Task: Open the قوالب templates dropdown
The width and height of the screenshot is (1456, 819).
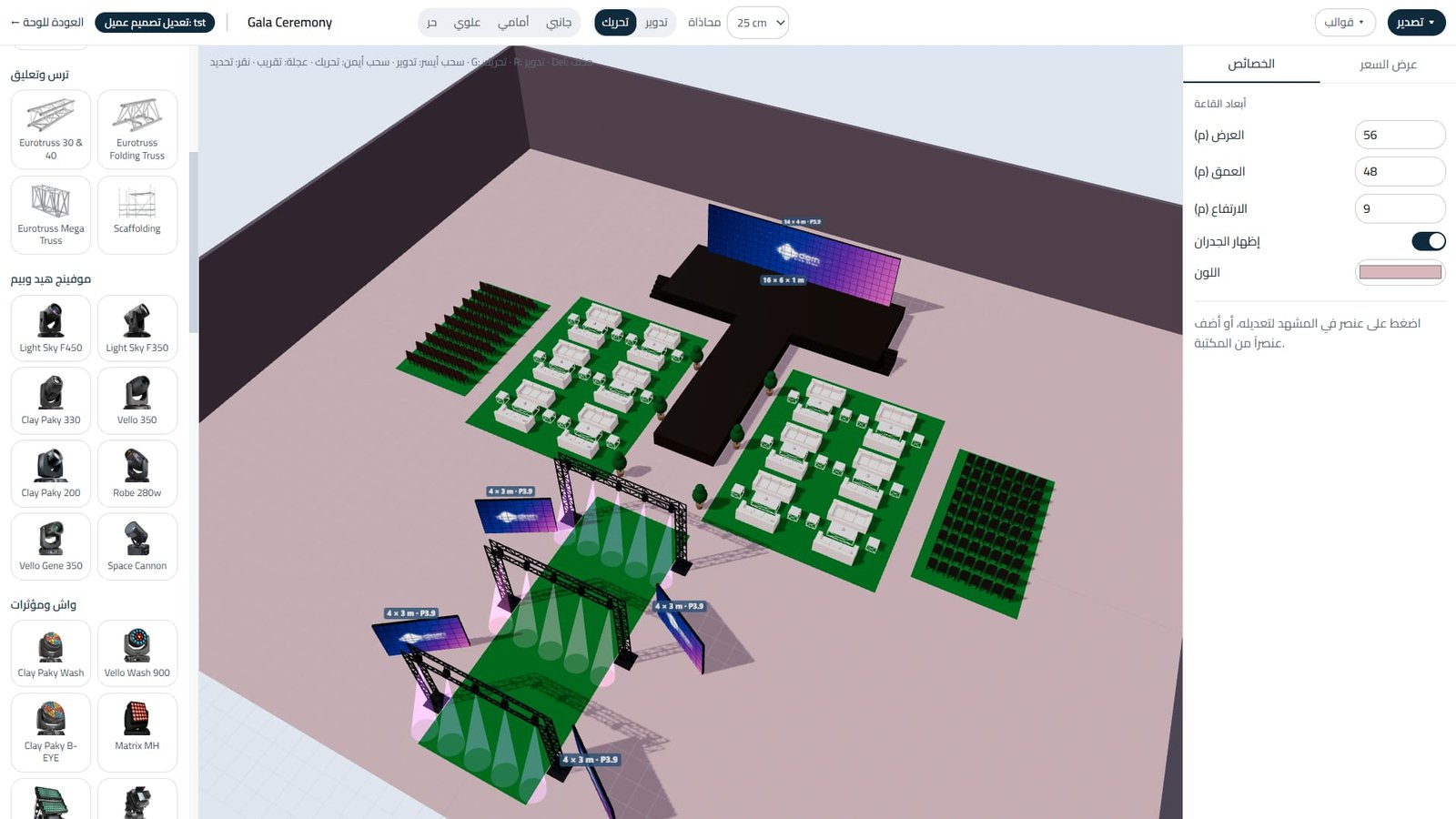Action: tap(1345, 23)
